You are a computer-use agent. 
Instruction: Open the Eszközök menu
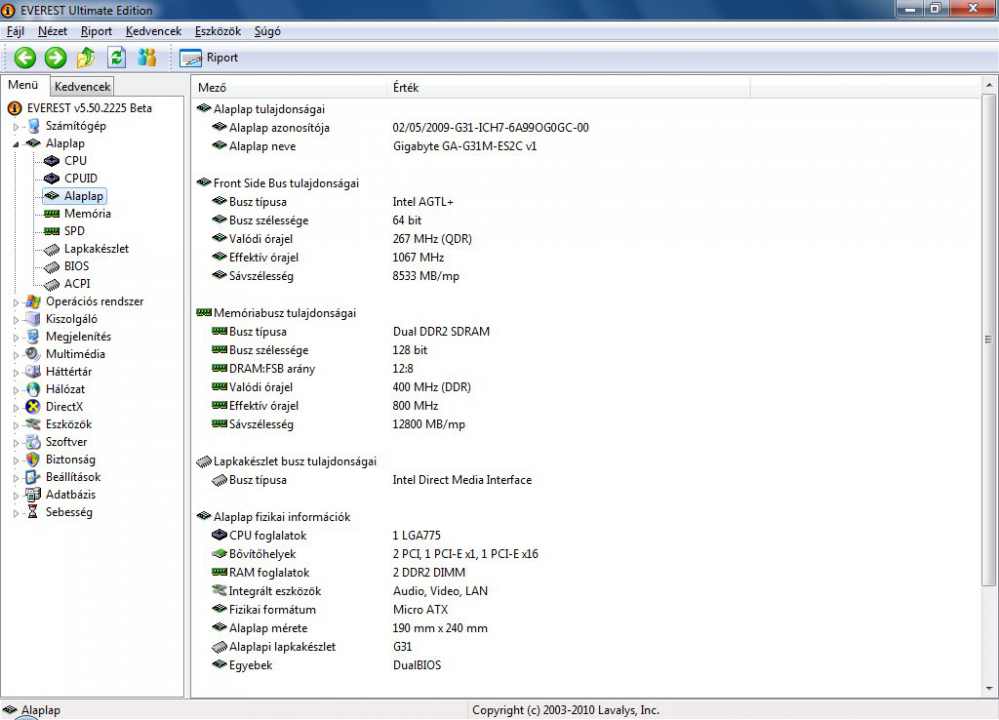[x=218, y=31]
